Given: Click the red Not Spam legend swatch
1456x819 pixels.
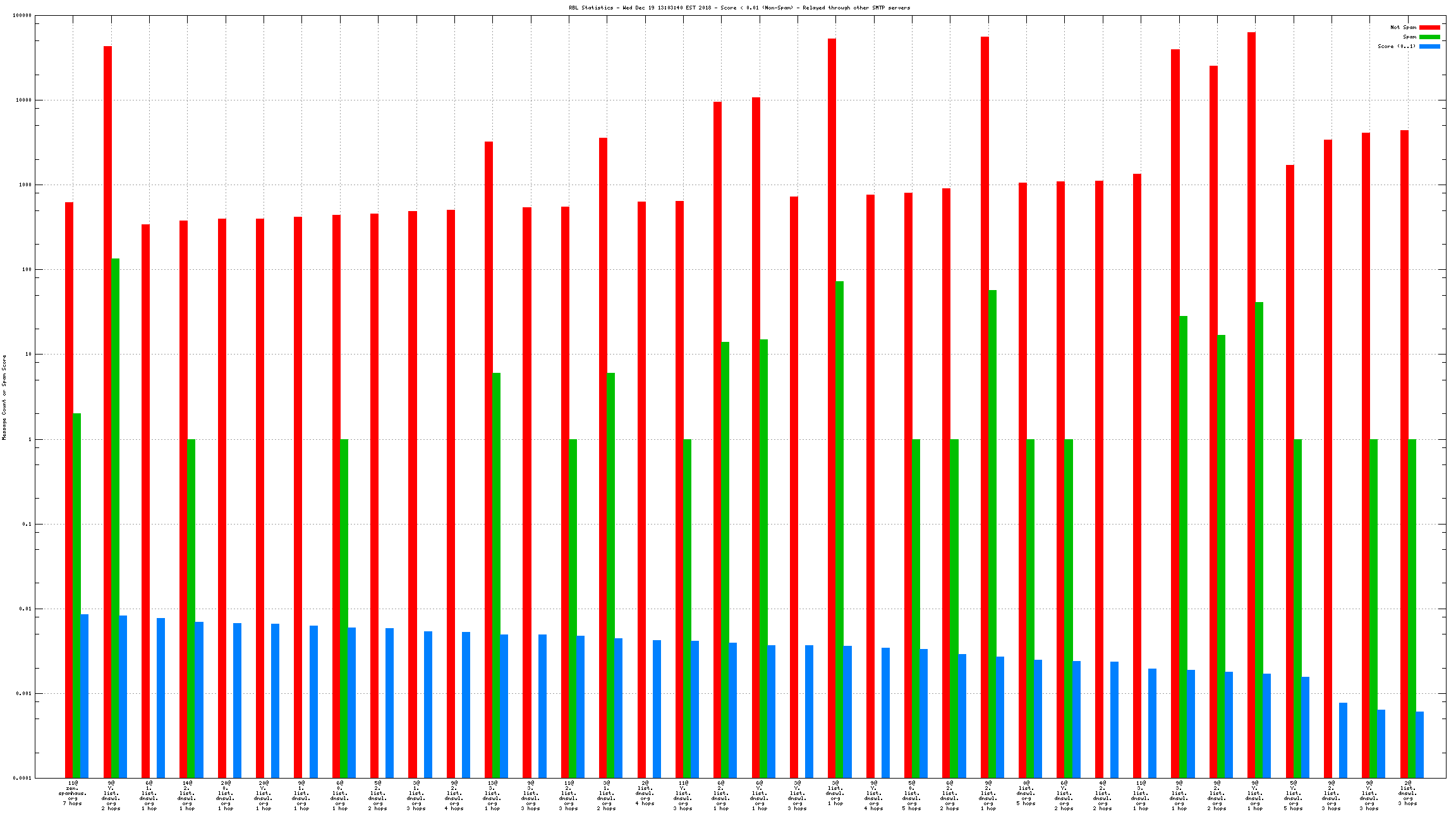Looking at the screenshot, I should (x=1429, y=27).
